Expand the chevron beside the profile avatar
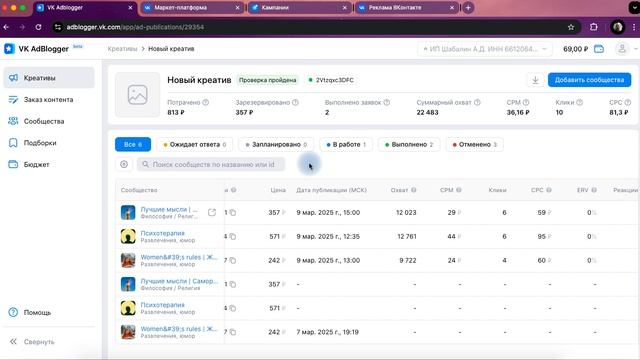 [x=635, y=49]
